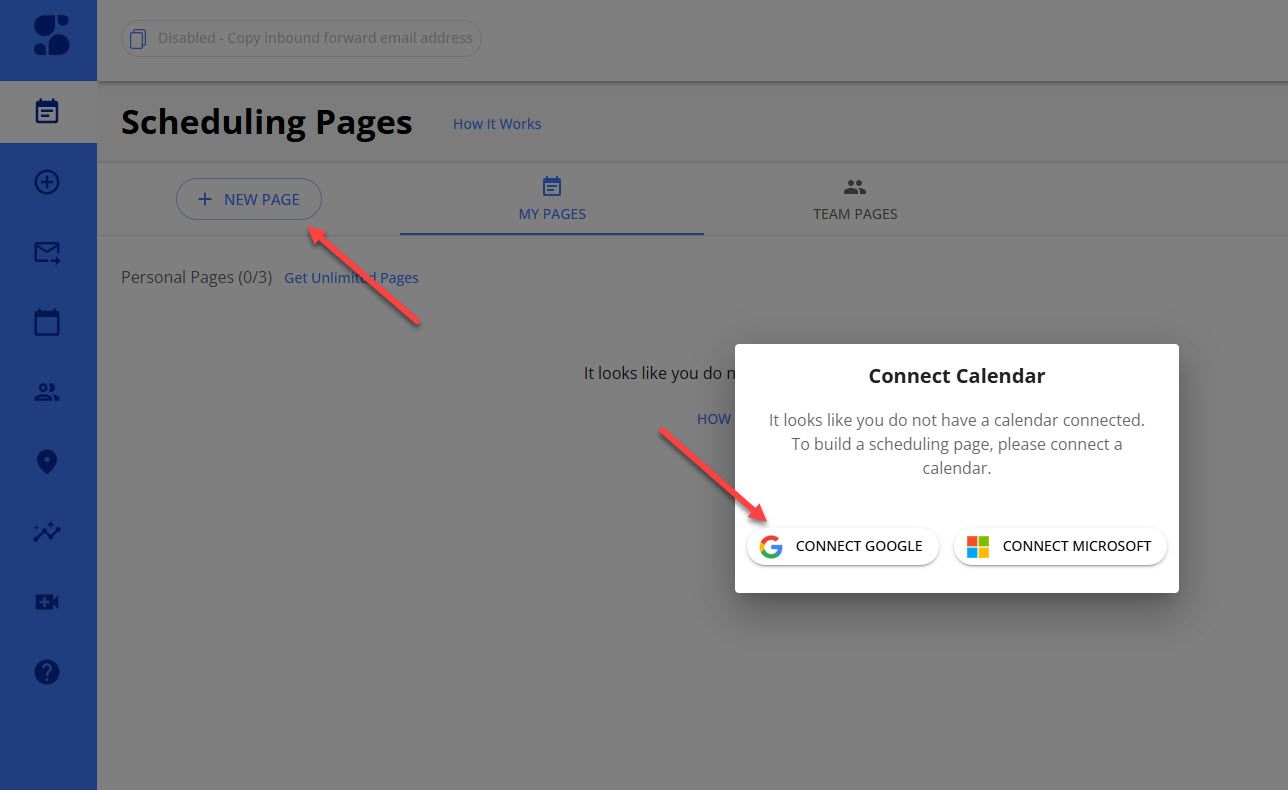This screenshot has height=790, width=1288.
Task: Click the location pin icon in the sidebar
Action: tap(47, 461)
